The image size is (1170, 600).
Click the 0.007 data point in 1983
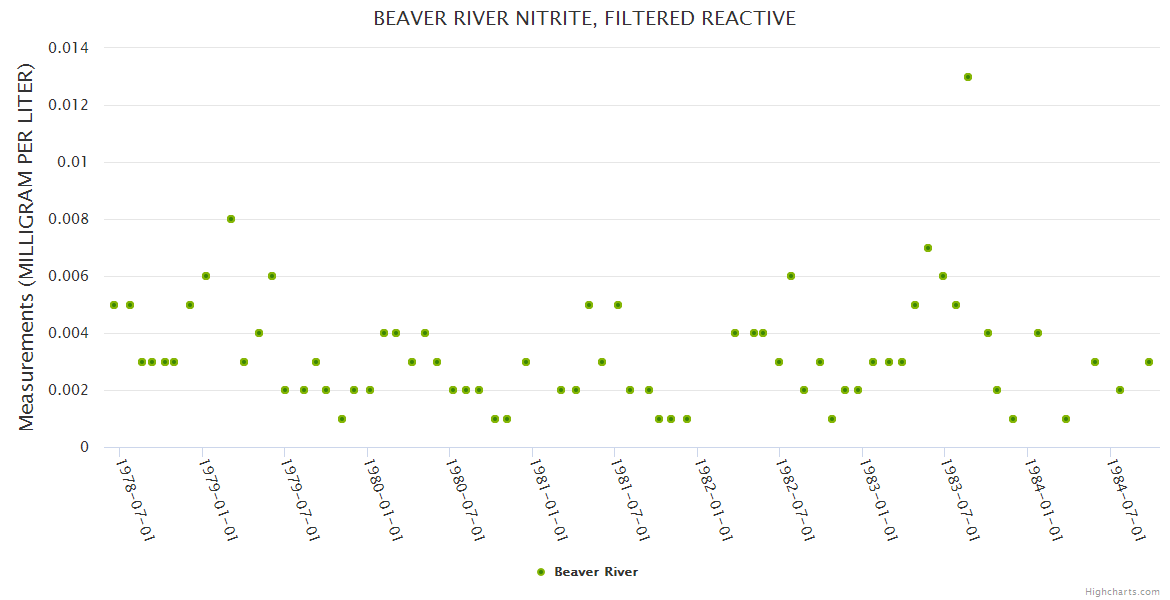click(x=928, y=248)
